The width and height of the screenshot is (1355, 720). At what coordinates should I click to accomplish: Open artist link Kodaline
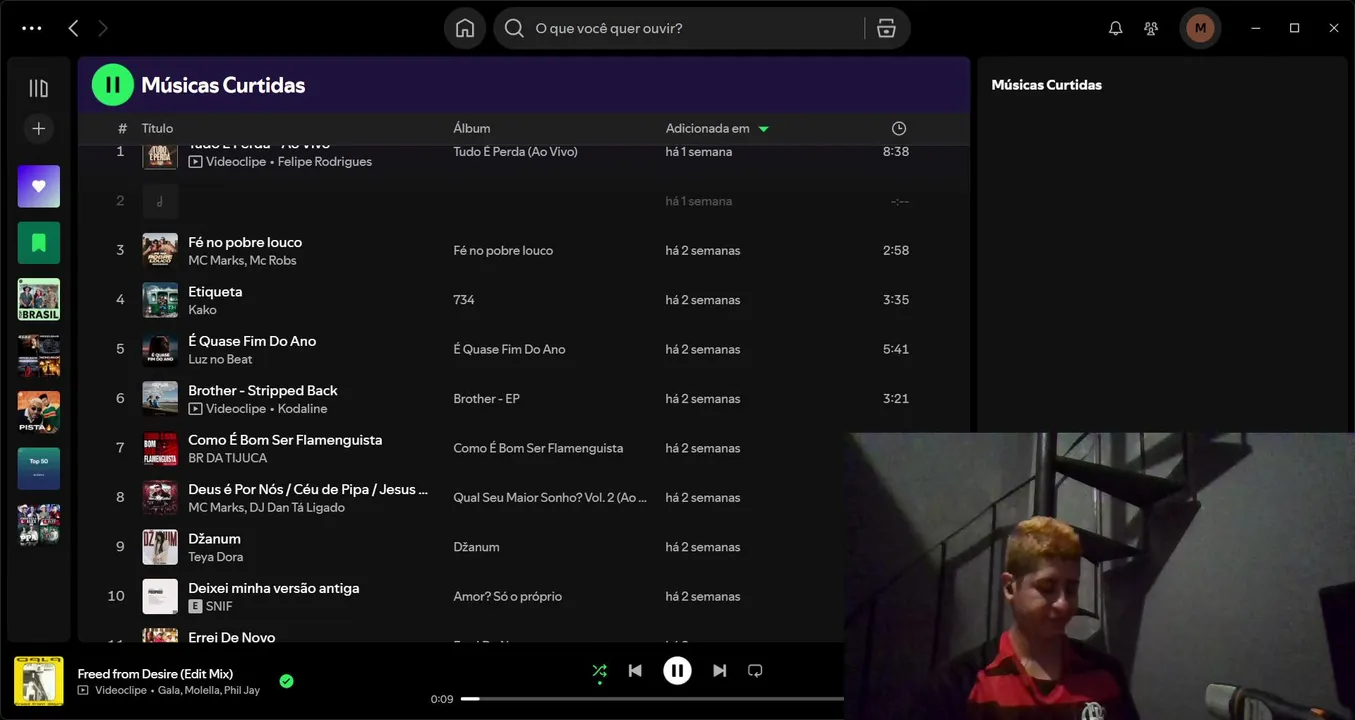(303, 408)
